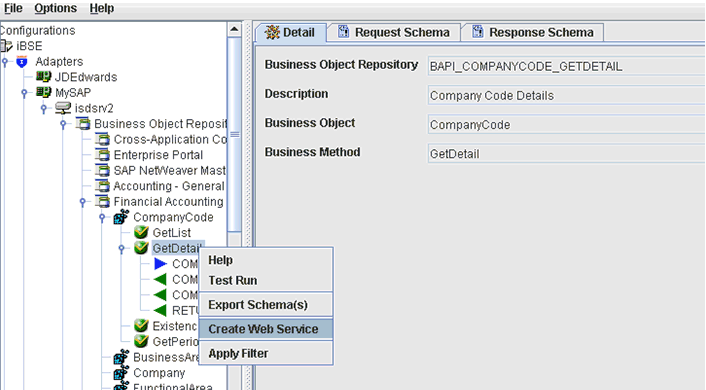Click the Business Object field CompanyCode

point(566,125)
